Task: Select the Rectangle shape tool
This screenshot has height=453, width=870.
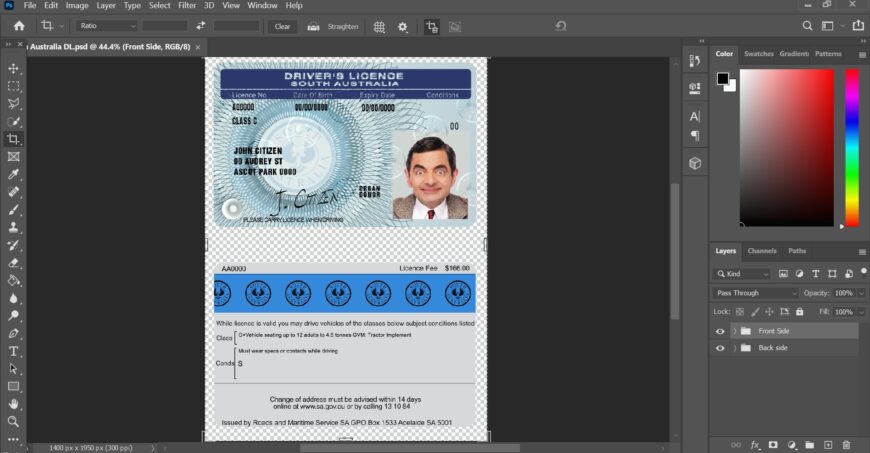Action: (x=13, y=386)
